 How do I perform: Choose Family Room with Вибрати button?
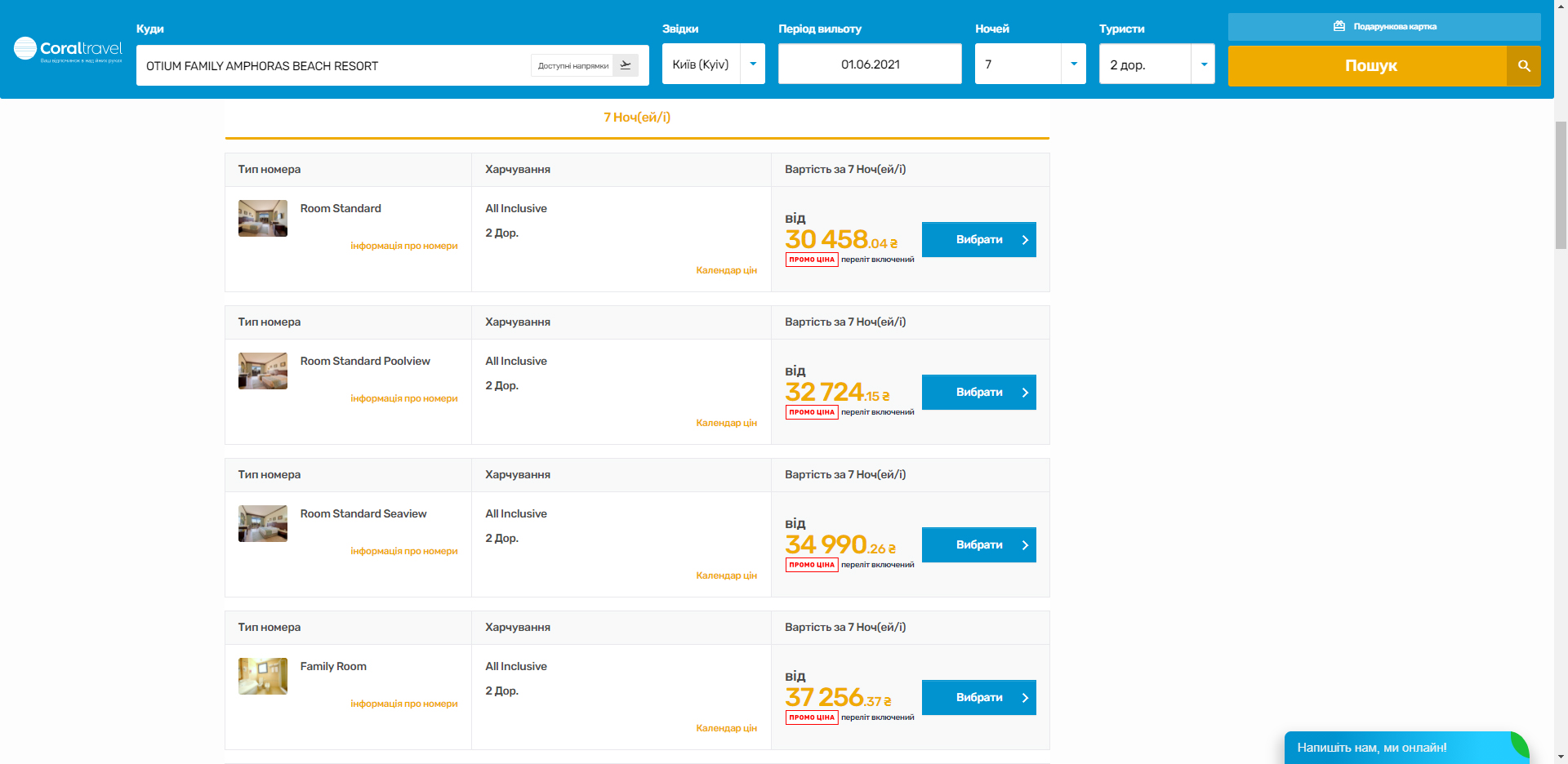coord(979,698)
